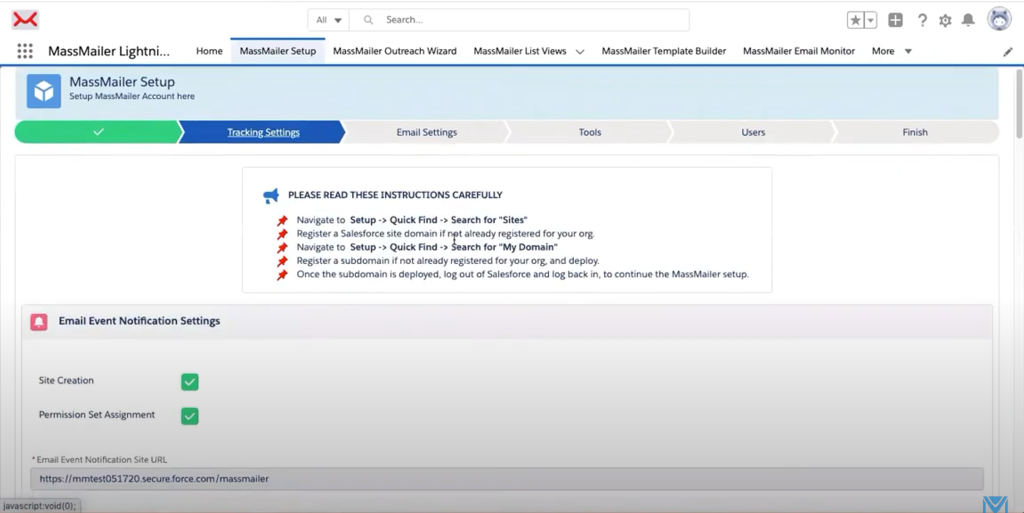The width and height of the screenshot is (1024, 513).
Task: Click the pencil edit navigation icon
Action: click(x=1008, y=52)
